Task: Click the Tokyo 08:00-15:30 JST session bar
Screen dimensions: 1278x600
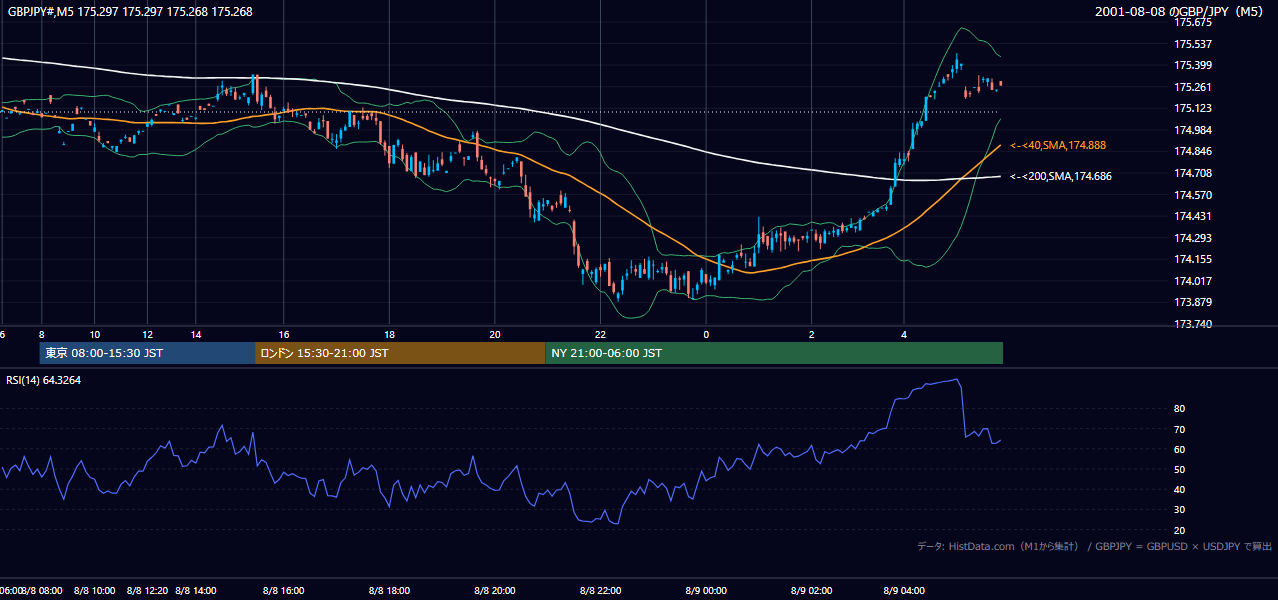Action: [148, 353]
